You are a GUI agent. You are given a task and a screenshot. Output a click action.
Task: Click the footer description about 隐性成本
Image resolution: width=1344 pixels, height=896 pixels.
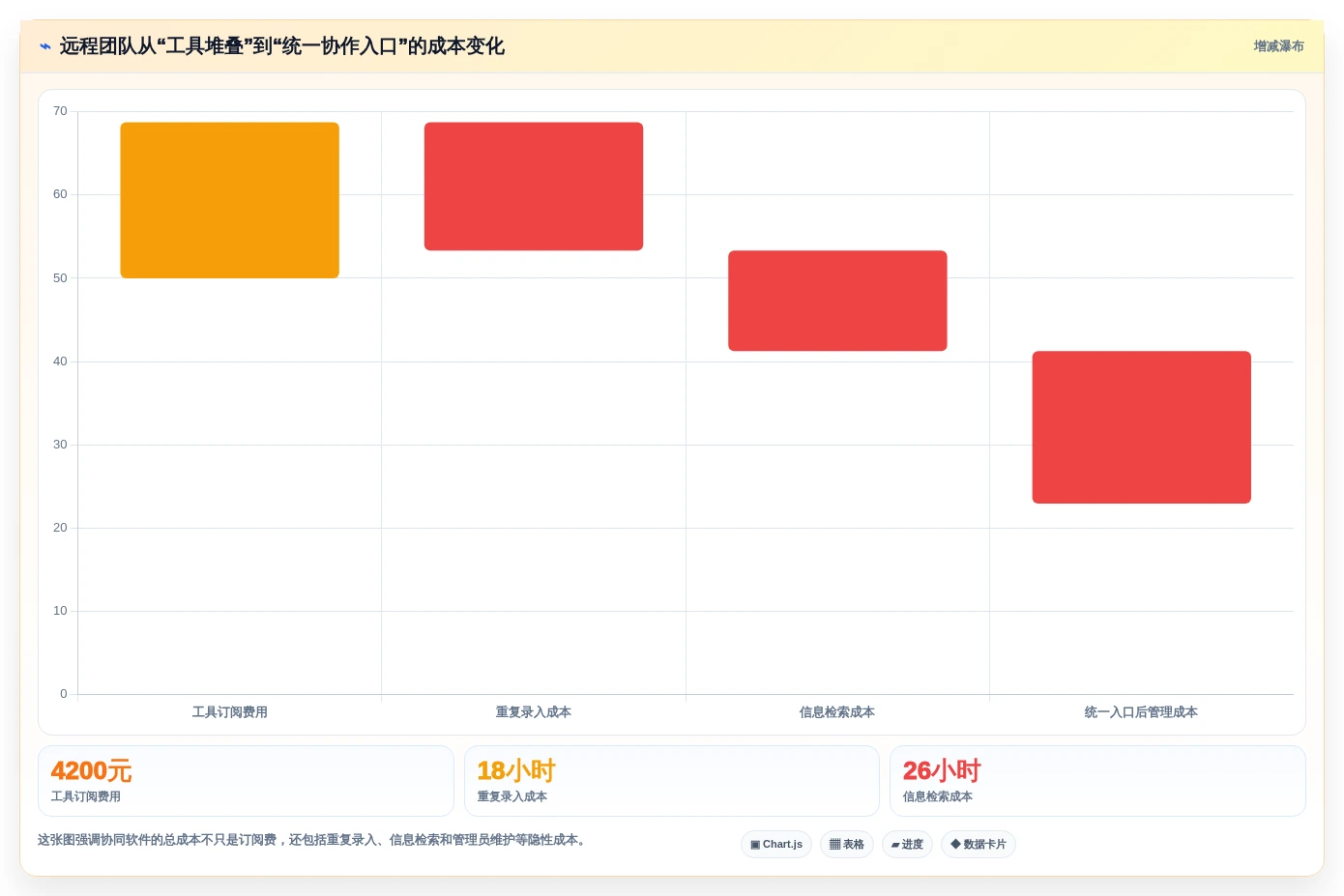pyautogui.click(x=311, y=840)
